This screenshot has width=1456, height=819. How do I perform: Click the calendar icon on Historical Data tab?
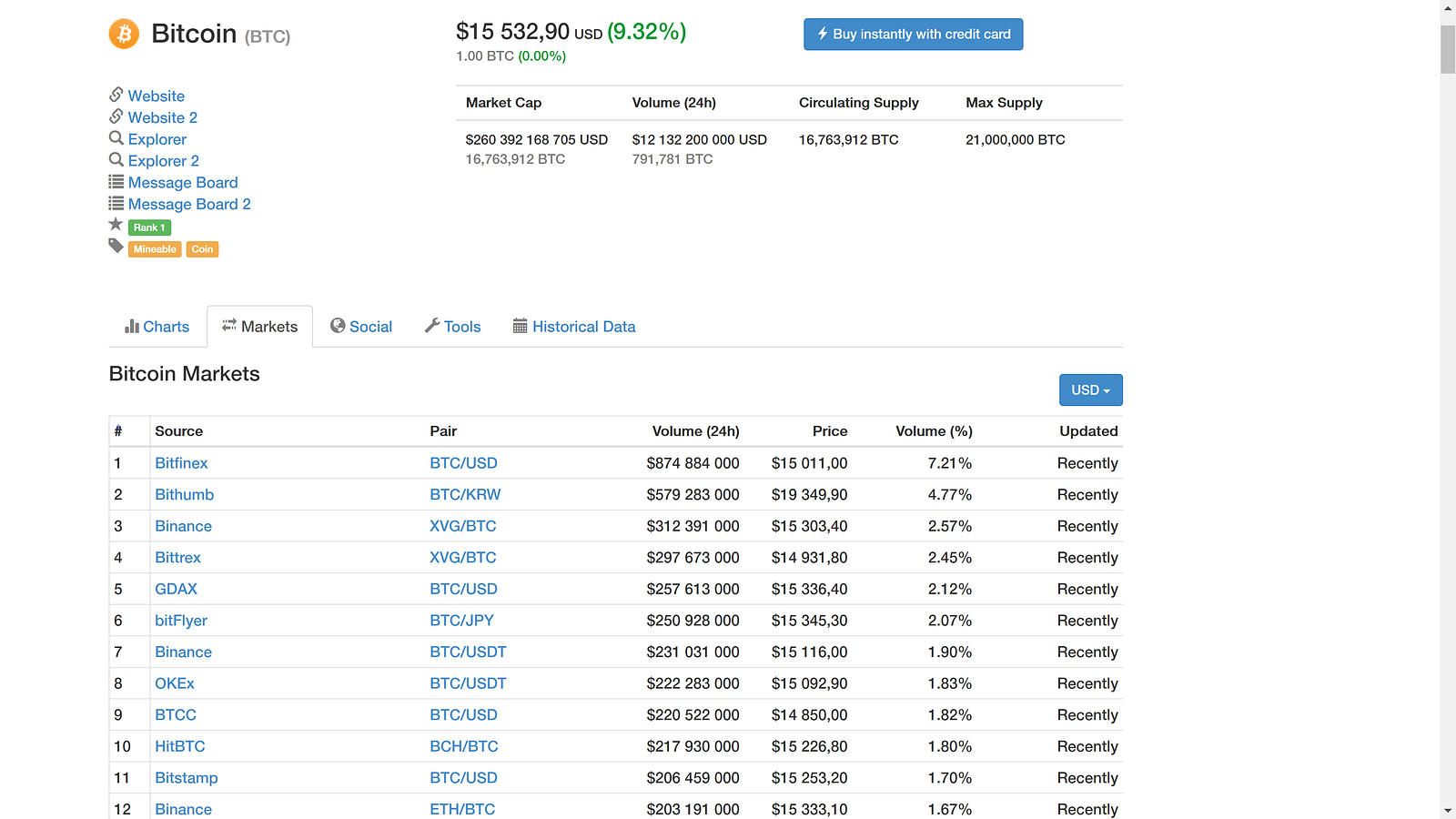[x=521, y=326]
